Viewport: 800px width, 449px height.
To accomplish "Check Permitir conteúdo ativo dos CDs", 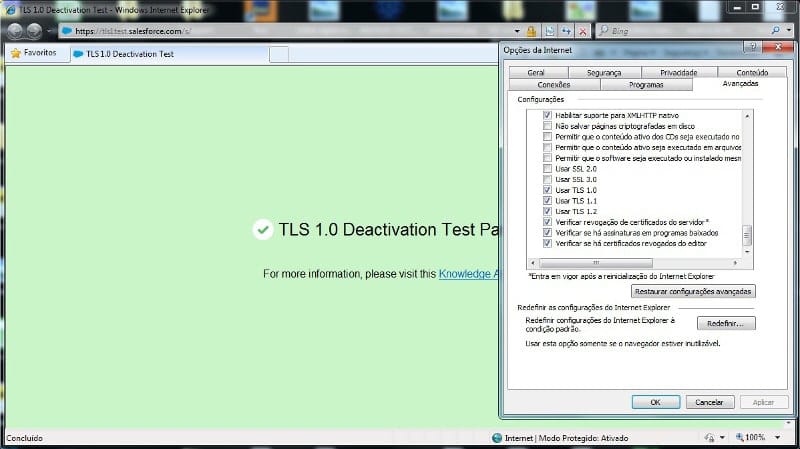I will (547, 137).
